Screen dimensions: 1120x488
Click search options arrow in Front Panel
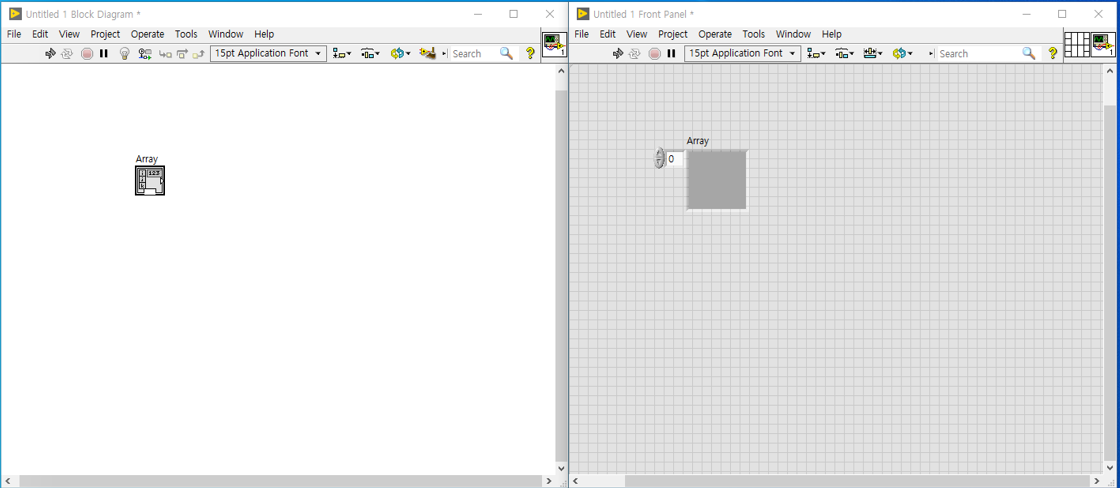pyautogui.click(x=931, y=54)
